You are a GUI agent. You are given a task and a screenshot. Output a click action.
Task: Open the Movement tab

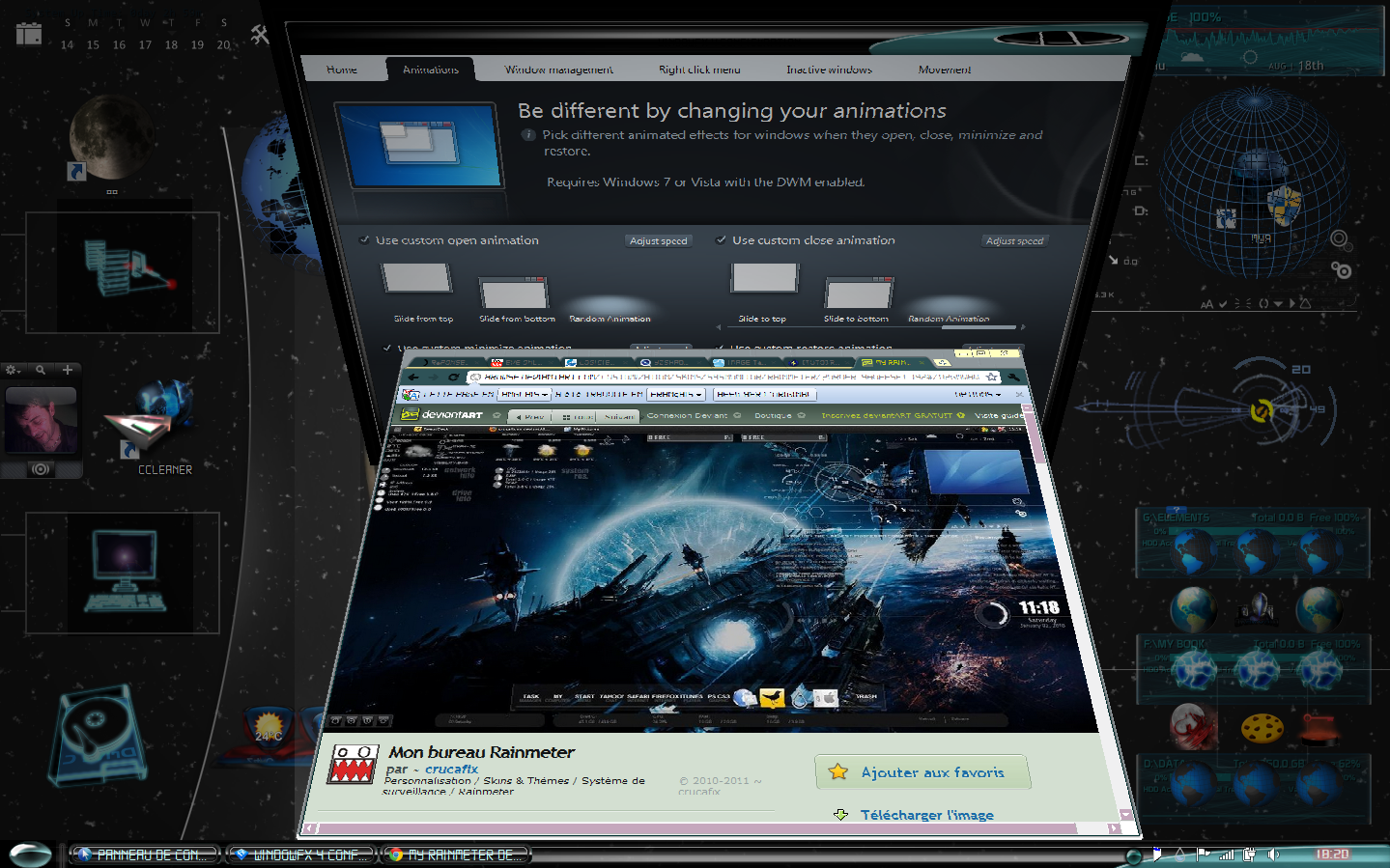click(945, 70)
